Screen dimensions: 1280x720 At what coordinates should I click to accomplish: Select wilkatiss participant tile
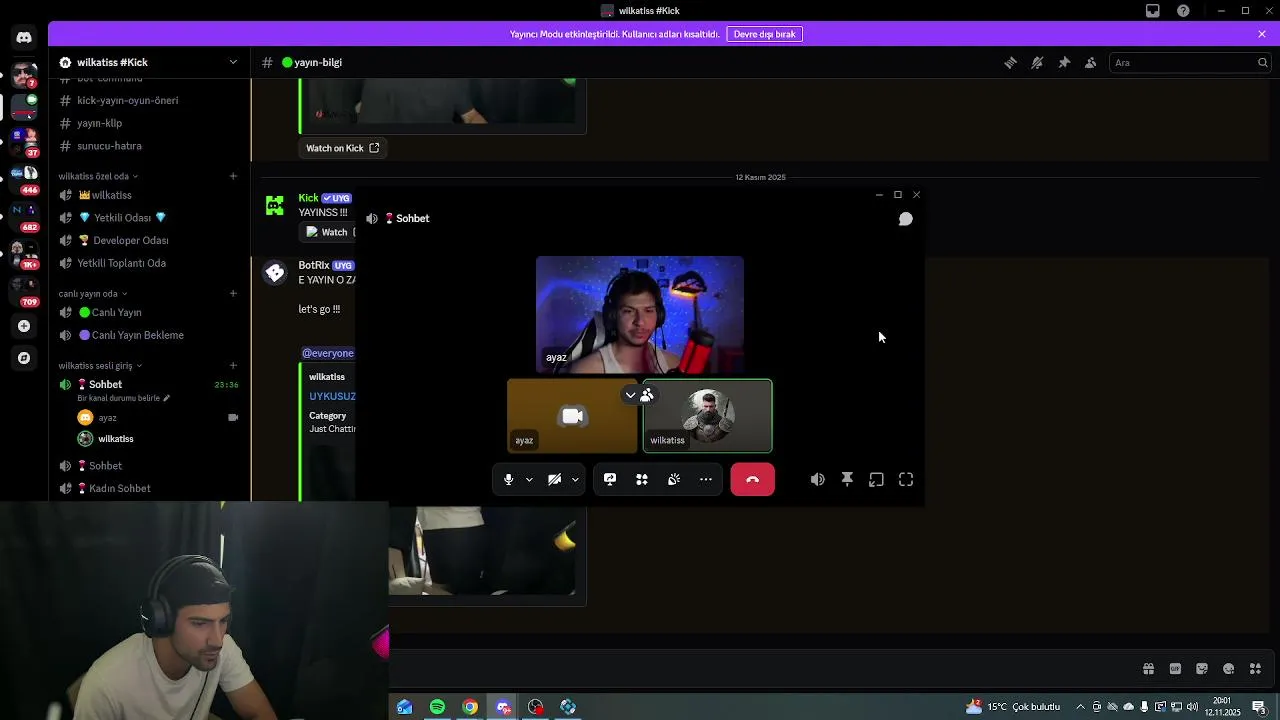[x=707, y=416]
